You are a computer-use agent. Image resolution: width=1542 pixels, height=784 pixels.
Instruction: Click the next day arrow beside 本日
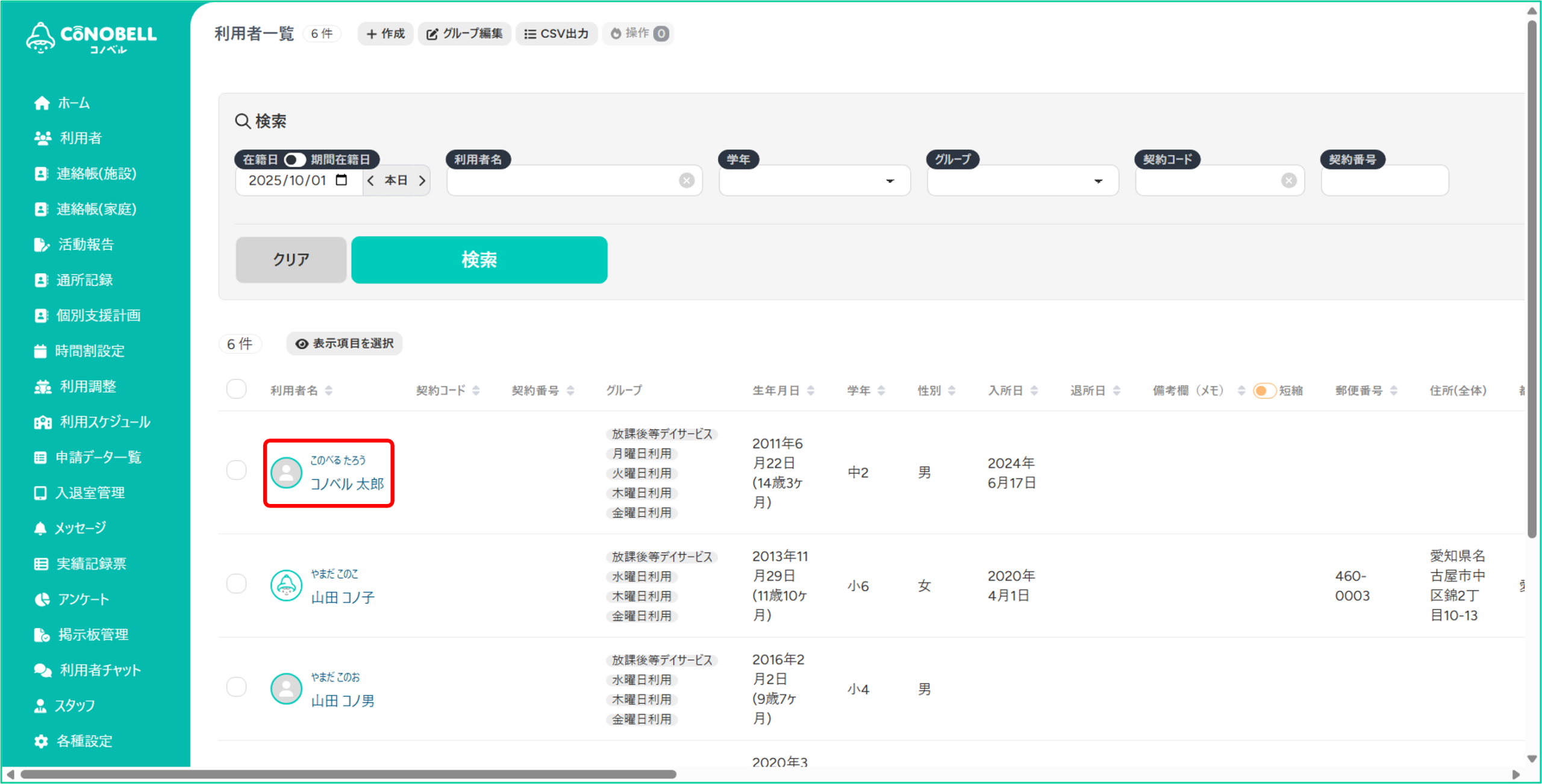click(422, 181)
